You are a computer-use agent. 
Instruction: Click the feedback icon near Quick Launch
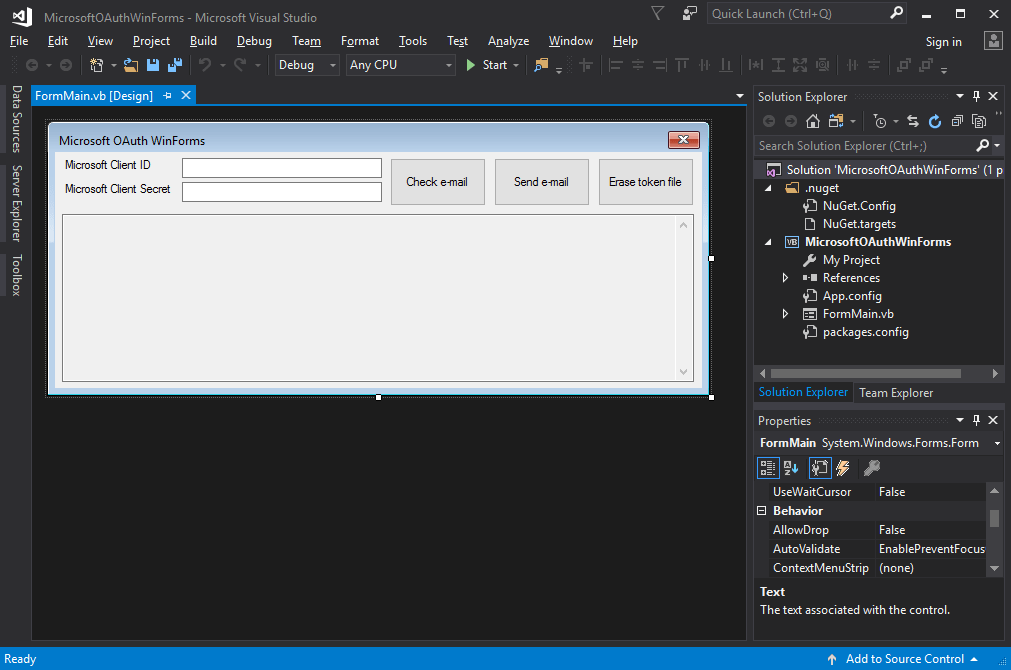(x=690, y=14)
